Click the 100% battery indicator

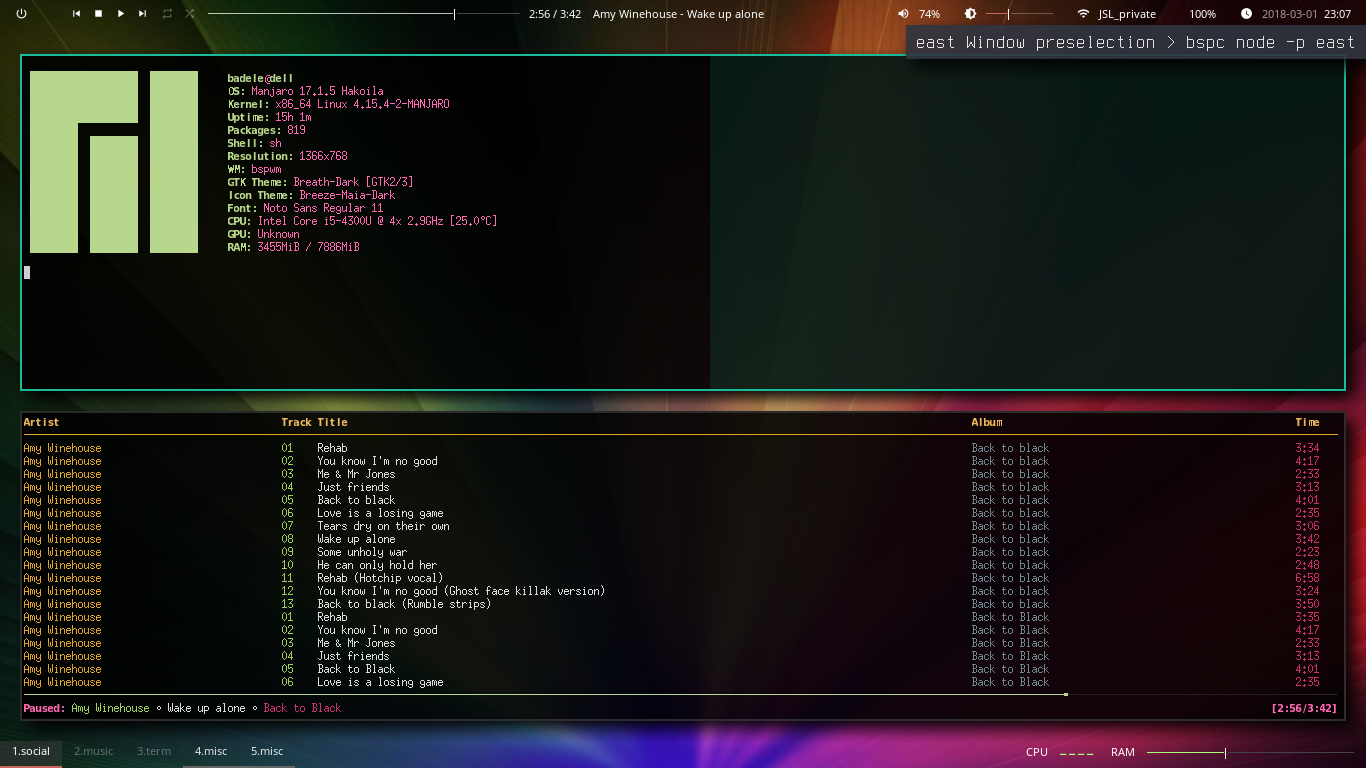click(1202, 14)
